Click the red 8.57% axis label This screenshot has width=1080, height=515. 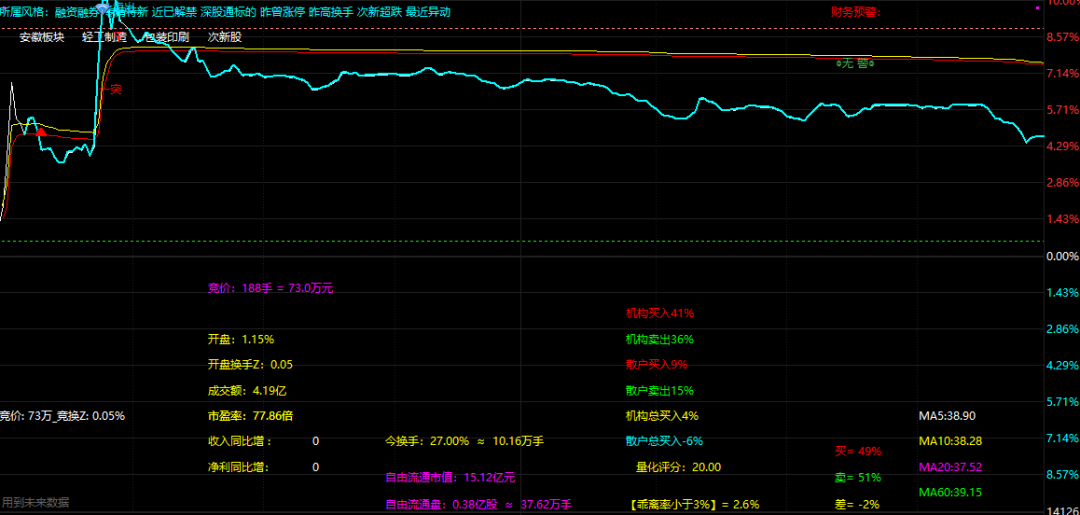pos(1061,37)
